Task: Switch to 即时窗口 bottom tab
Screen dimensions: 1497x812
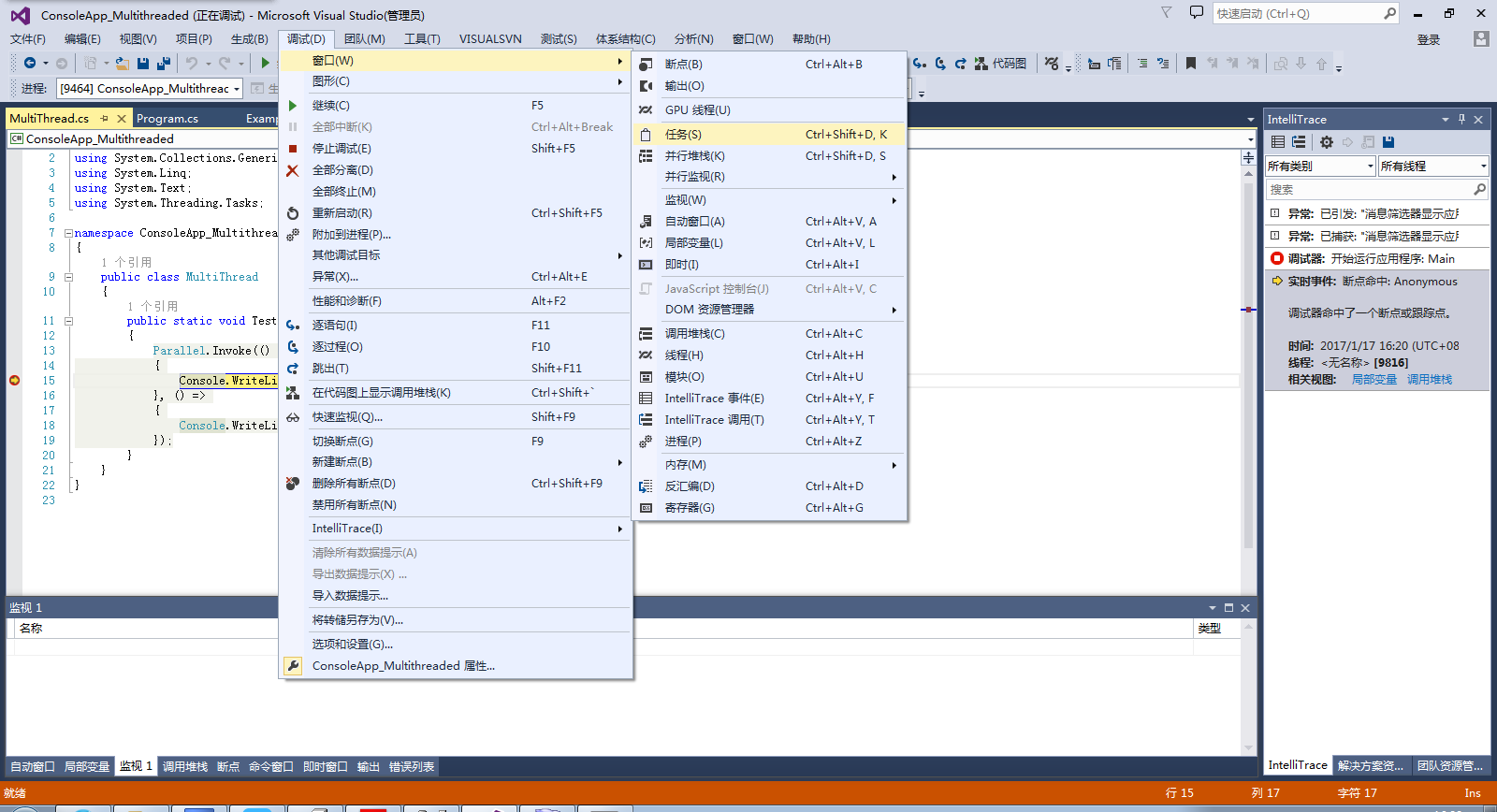Action: point(326,766)
